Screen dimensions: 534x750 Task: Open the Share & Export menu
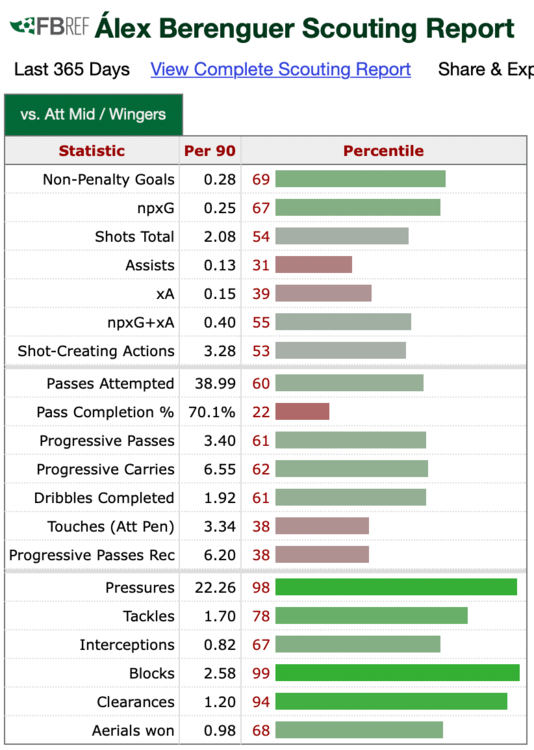[486, 69]
